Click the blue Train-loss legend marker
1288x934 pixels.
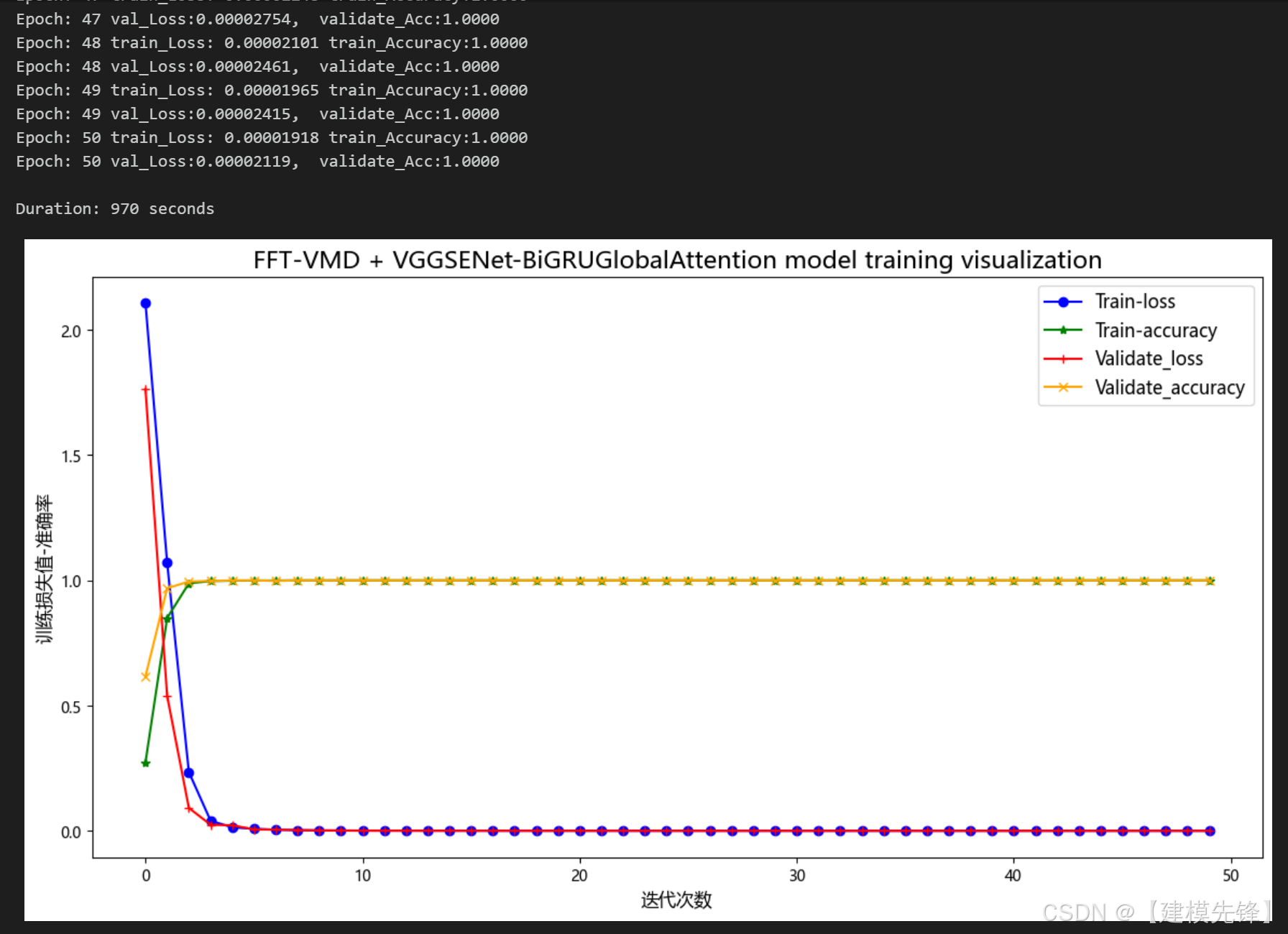(1062, 302)
